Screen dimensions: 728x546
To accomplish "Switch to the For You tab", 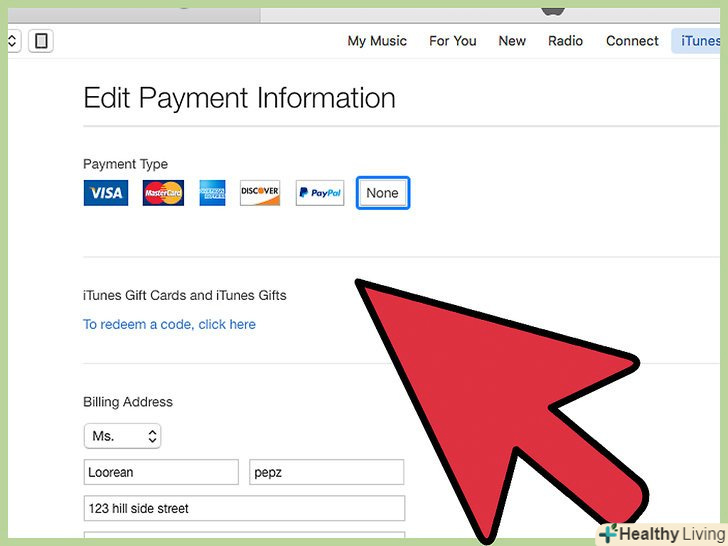I will tap(453, 41).
